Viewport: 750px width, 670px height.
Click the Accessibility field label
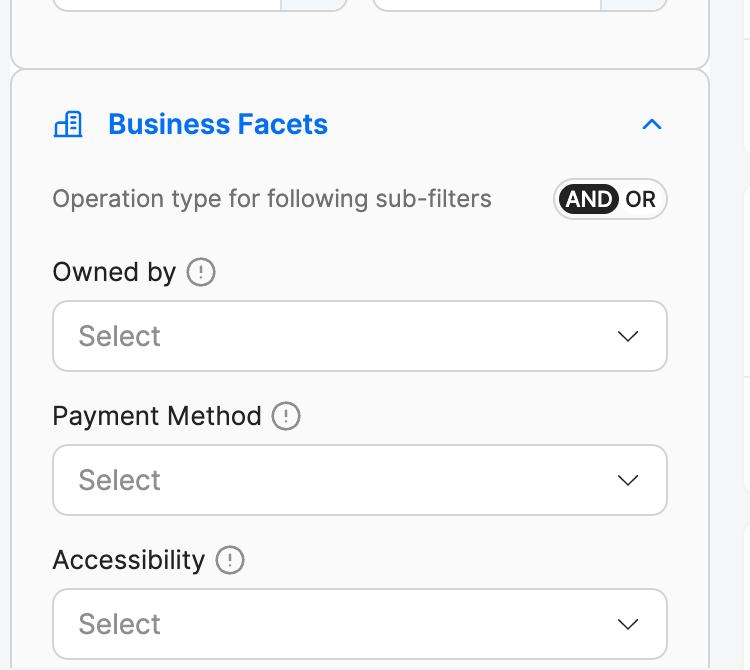[x=129, y=560]
